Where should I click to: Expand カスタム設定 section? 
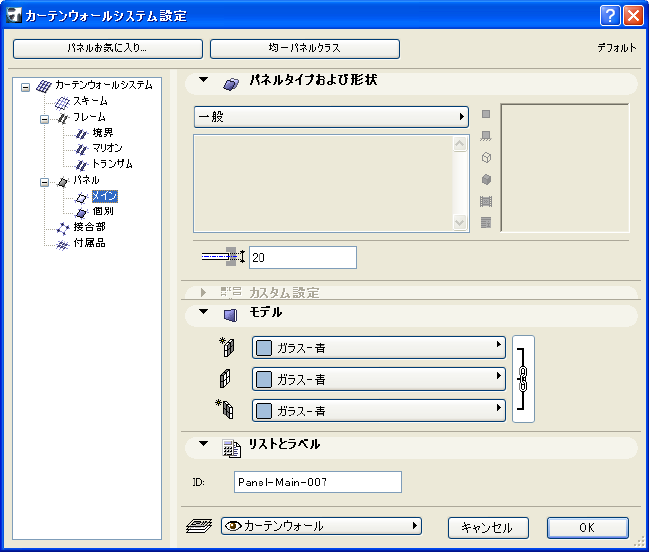click(x=203, y=293)
